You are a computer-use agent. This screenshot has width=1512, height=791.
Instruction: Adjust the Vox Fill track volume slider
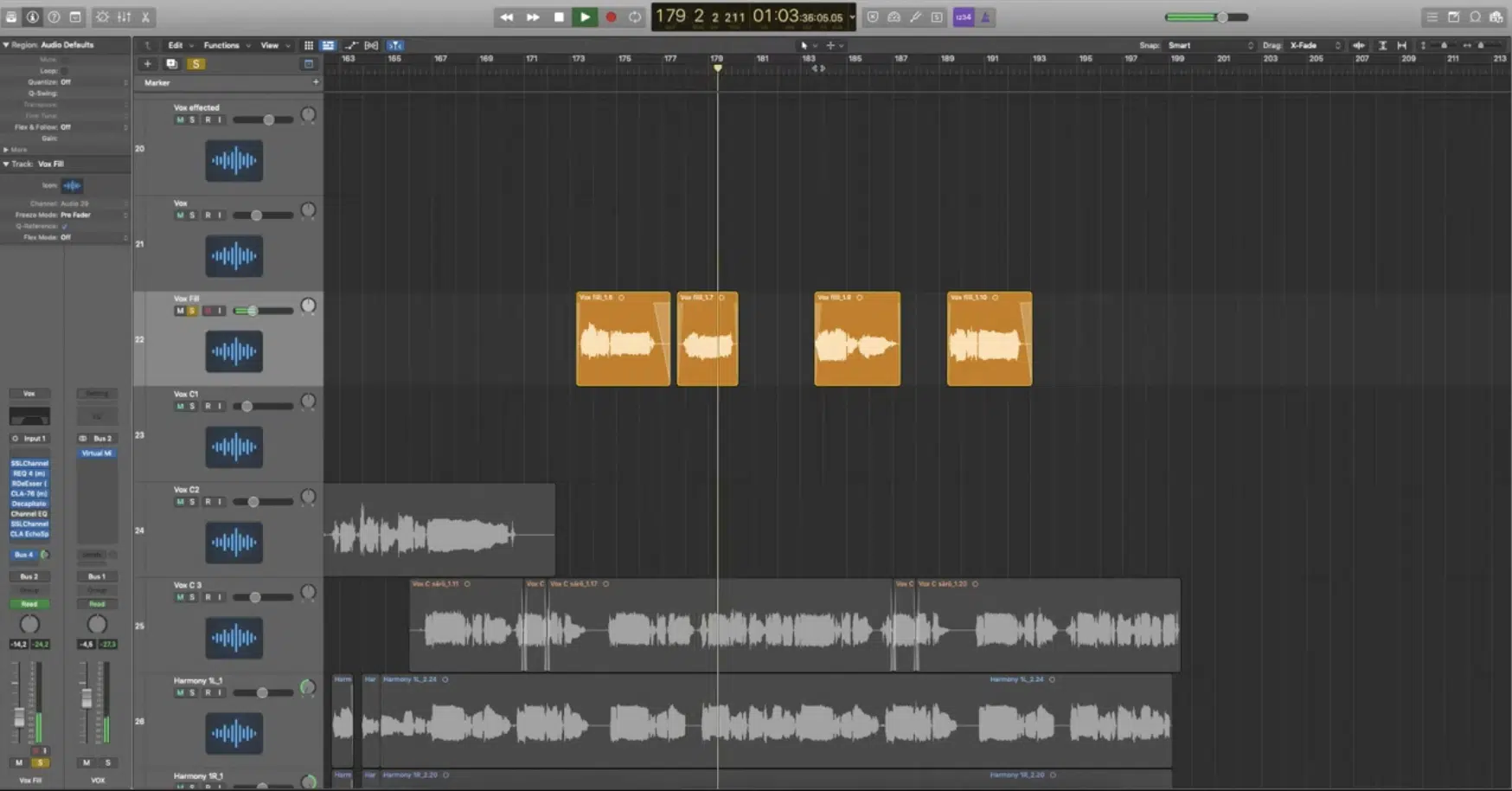point(263,311)
